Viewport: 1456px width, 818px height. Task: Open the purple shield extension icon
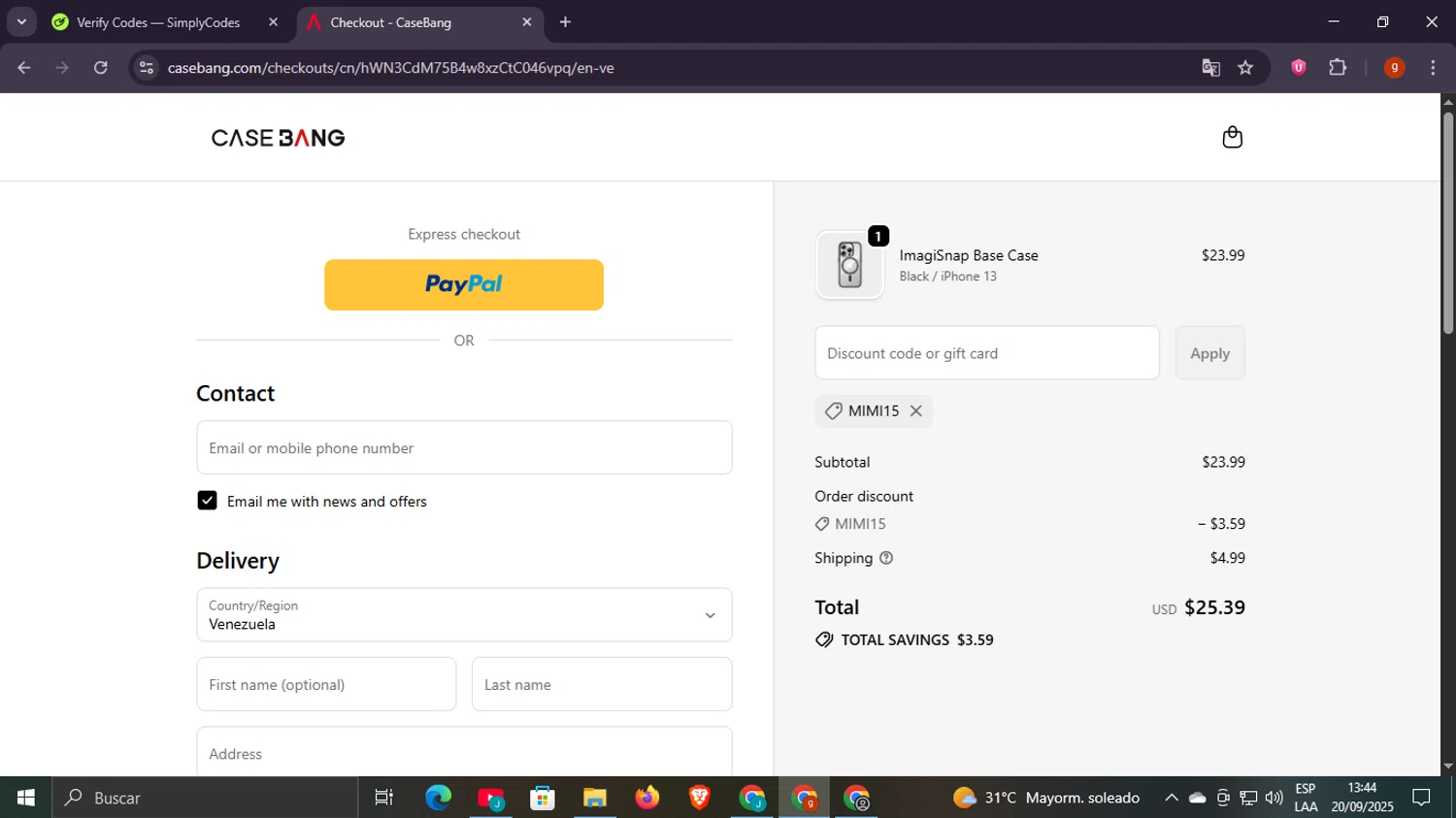click(x=1299, y=68)
